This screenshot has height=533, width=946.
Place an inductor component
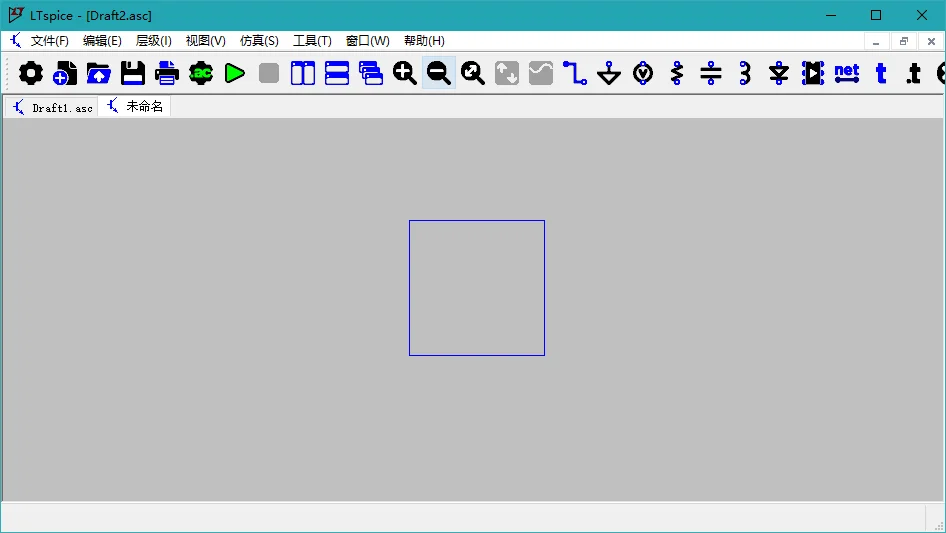[x=745, y=74]
